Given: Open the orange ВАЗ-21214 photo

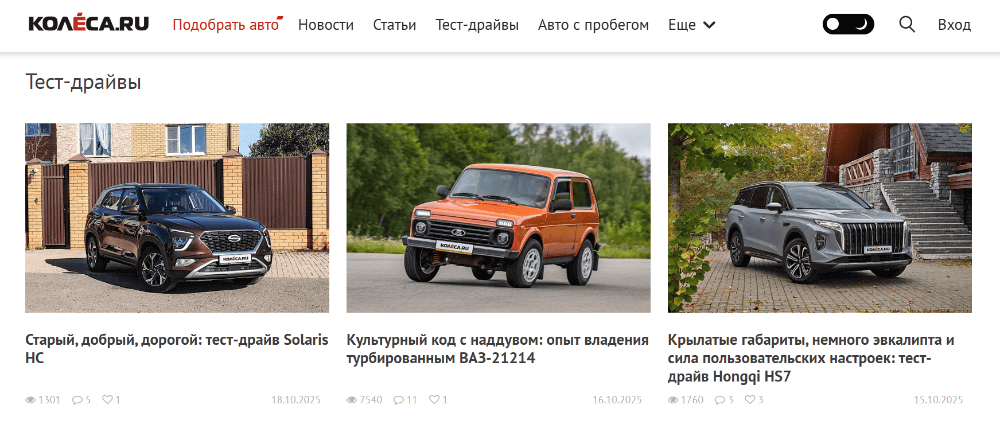Looking at the screenshot, I should (x=499, y=218).
